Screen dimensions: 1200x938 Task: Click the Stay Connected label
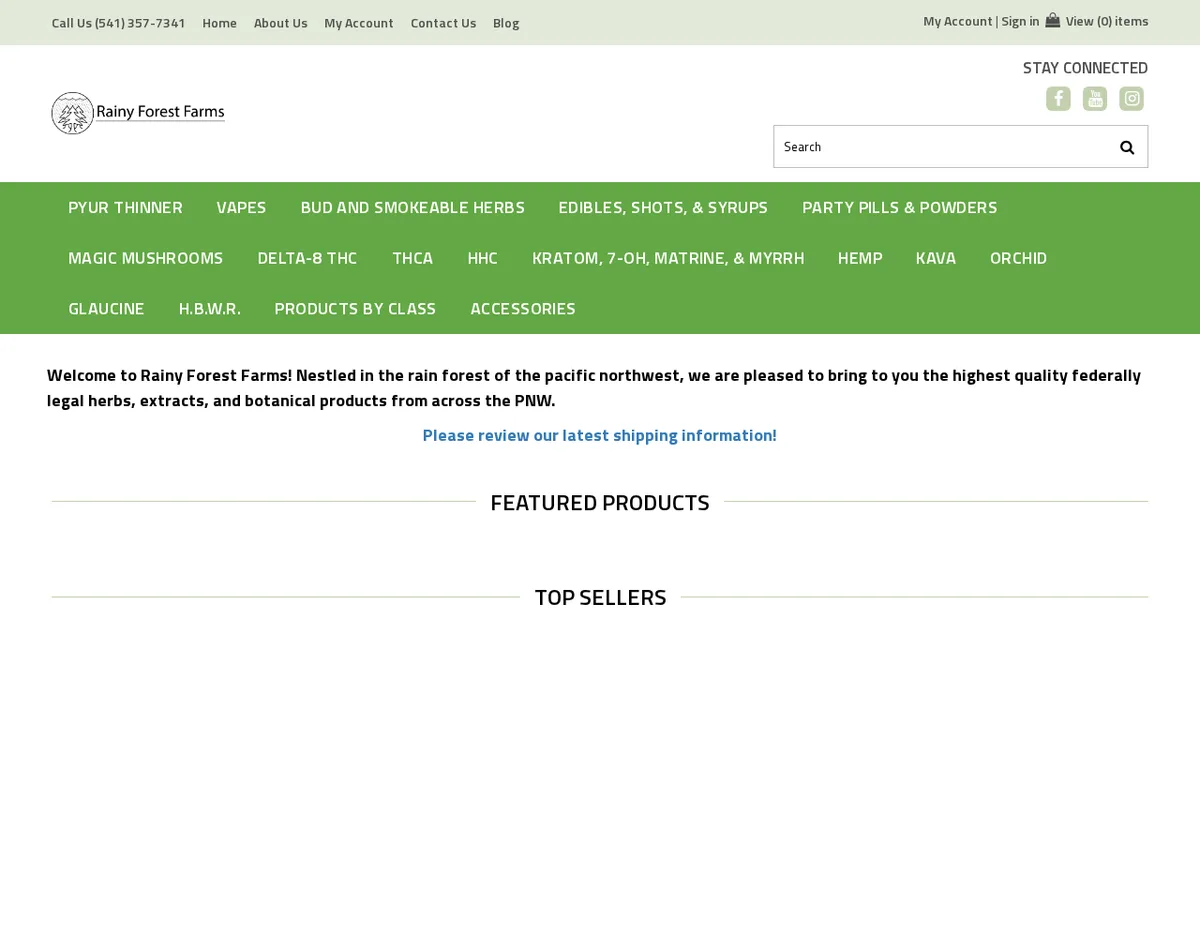pos(1085,68)
